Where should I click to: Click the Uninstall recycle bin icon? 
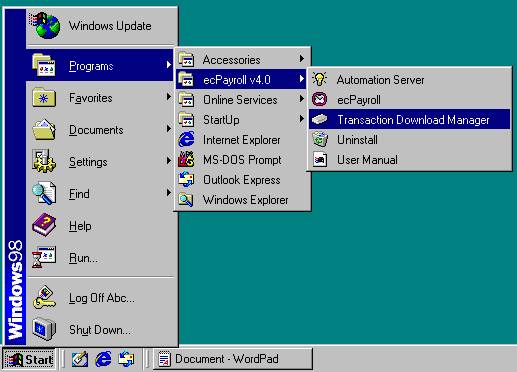tap(320, 139)
